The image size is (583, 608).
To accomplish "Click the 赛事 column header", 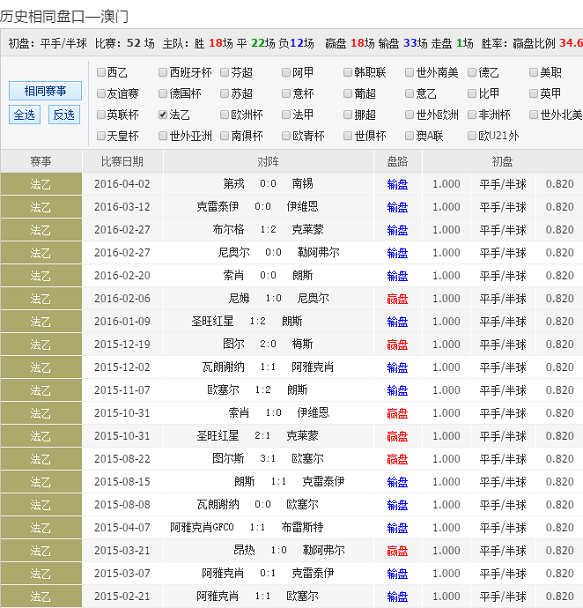I will [x=41, y=161].
